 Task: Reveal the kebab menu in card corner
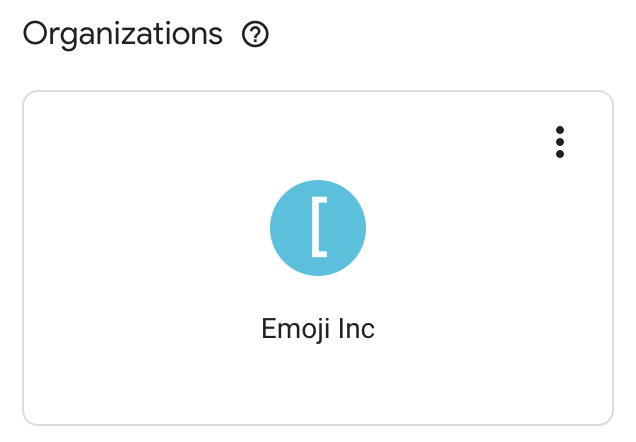click(560, 142)
